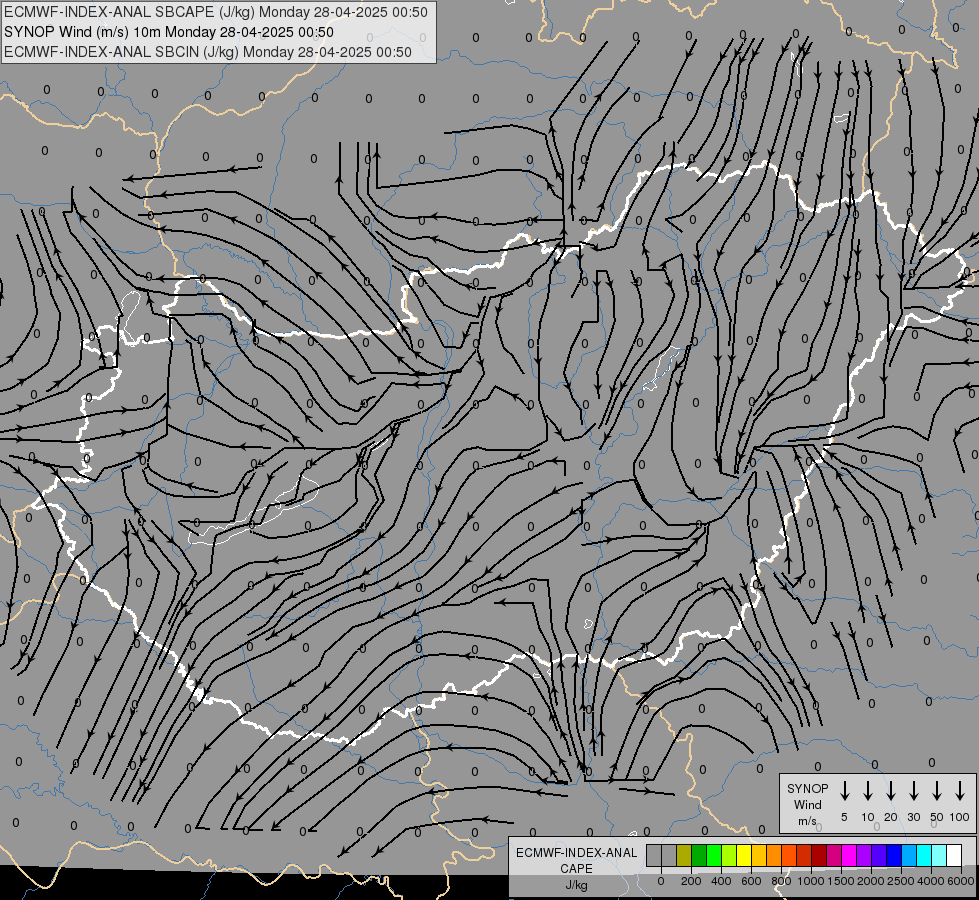
Task: Choose the 2500 tick label on CAPE scale
Action: tap(901, 881)
